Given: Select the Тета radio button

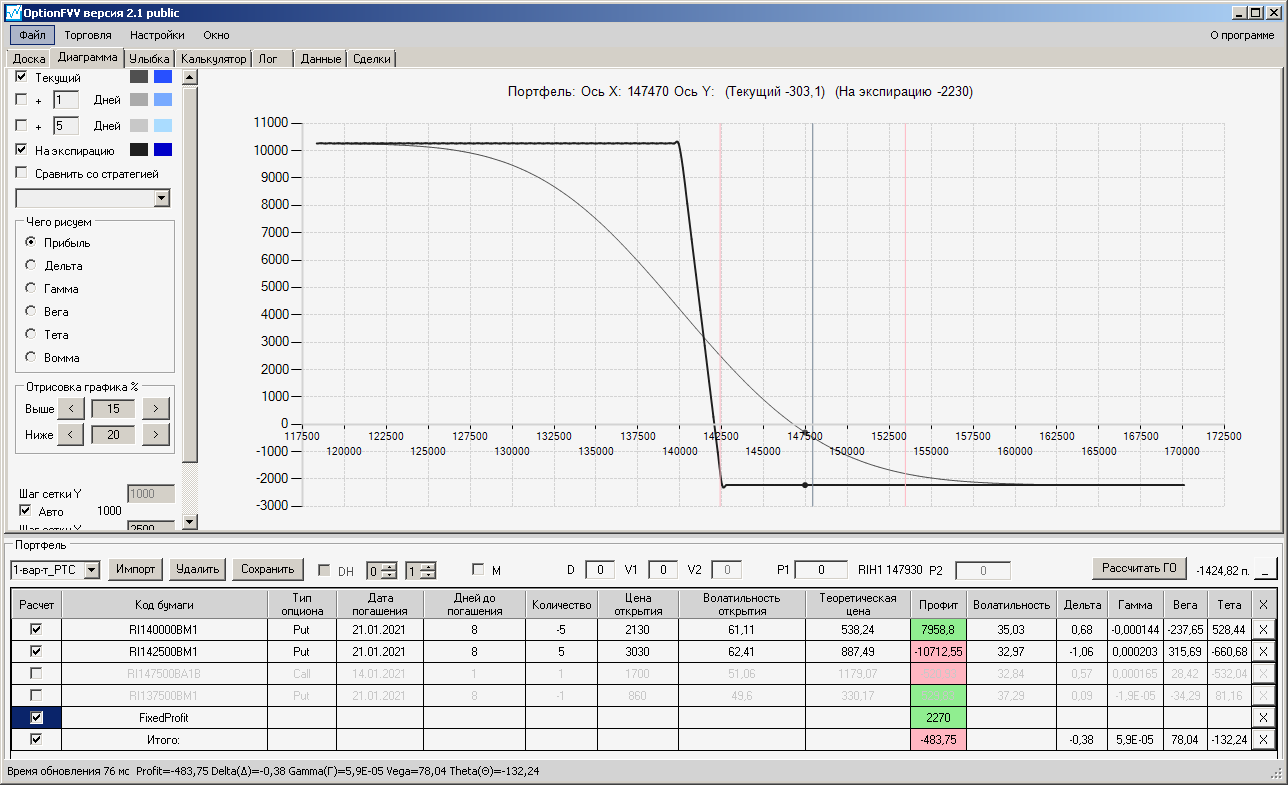Looking at the screenshot, I should [x=31, y=335].
